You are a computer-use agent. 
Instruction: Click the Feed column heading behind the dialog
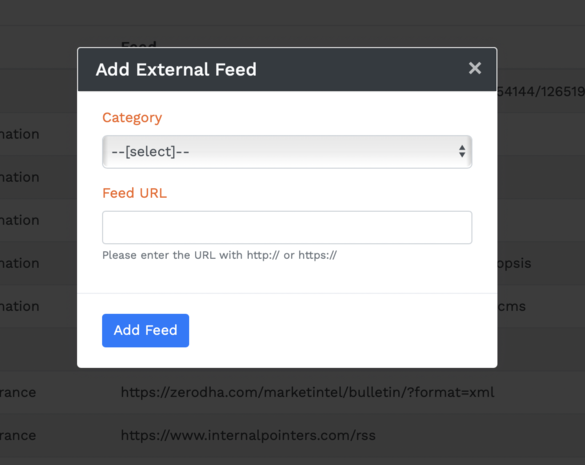click(138, 44)
